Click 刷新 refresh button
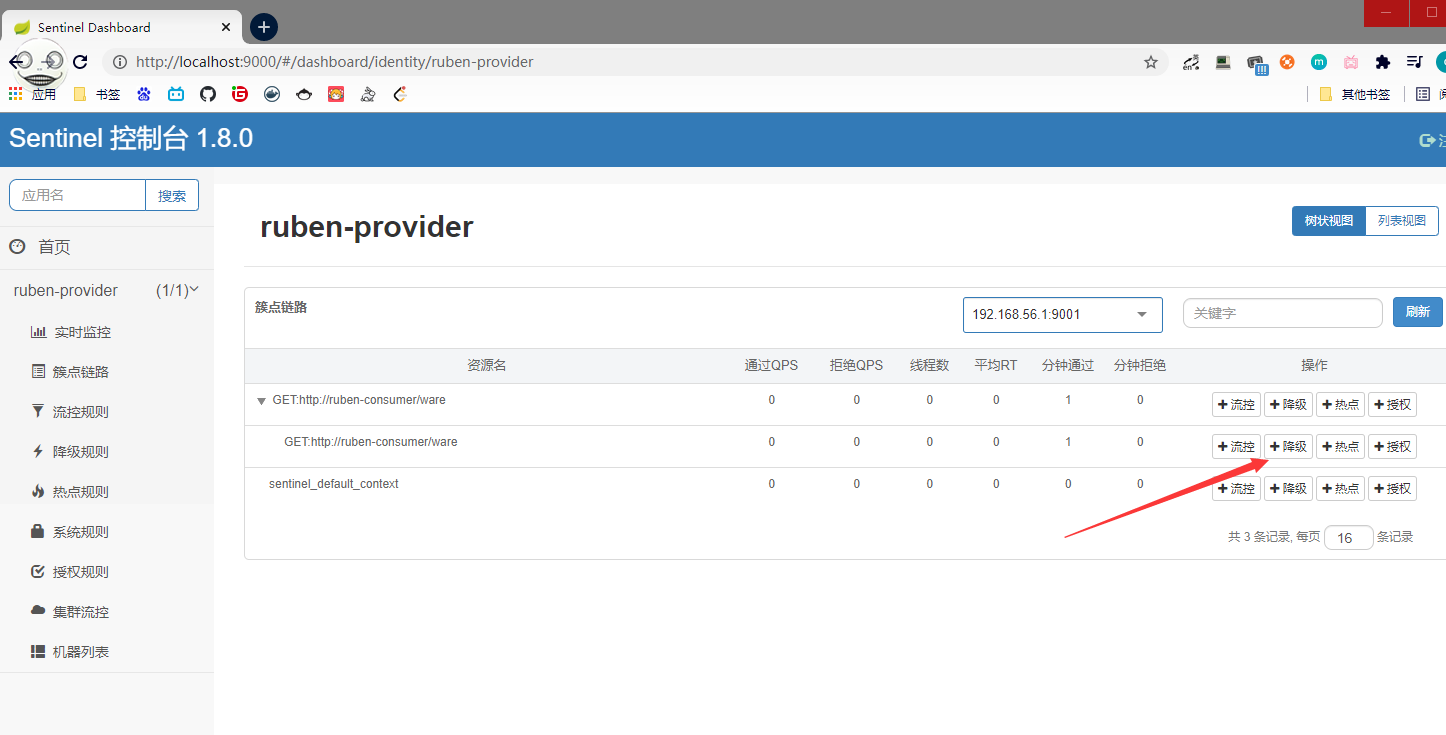The height and width of the screenshot is (735, 1446). (x=1417, y=312)
